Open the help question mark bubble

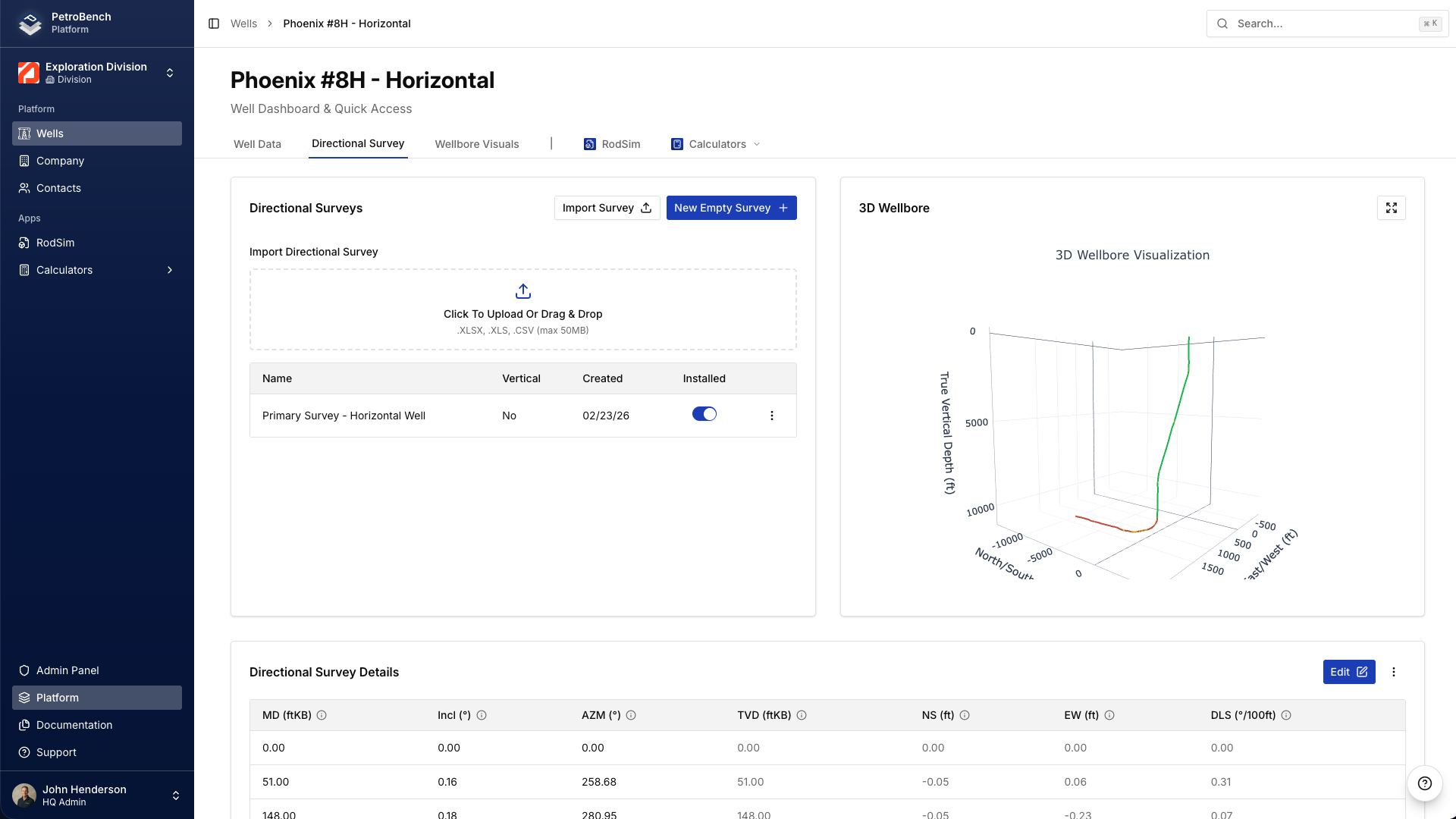pos(1424,783)
